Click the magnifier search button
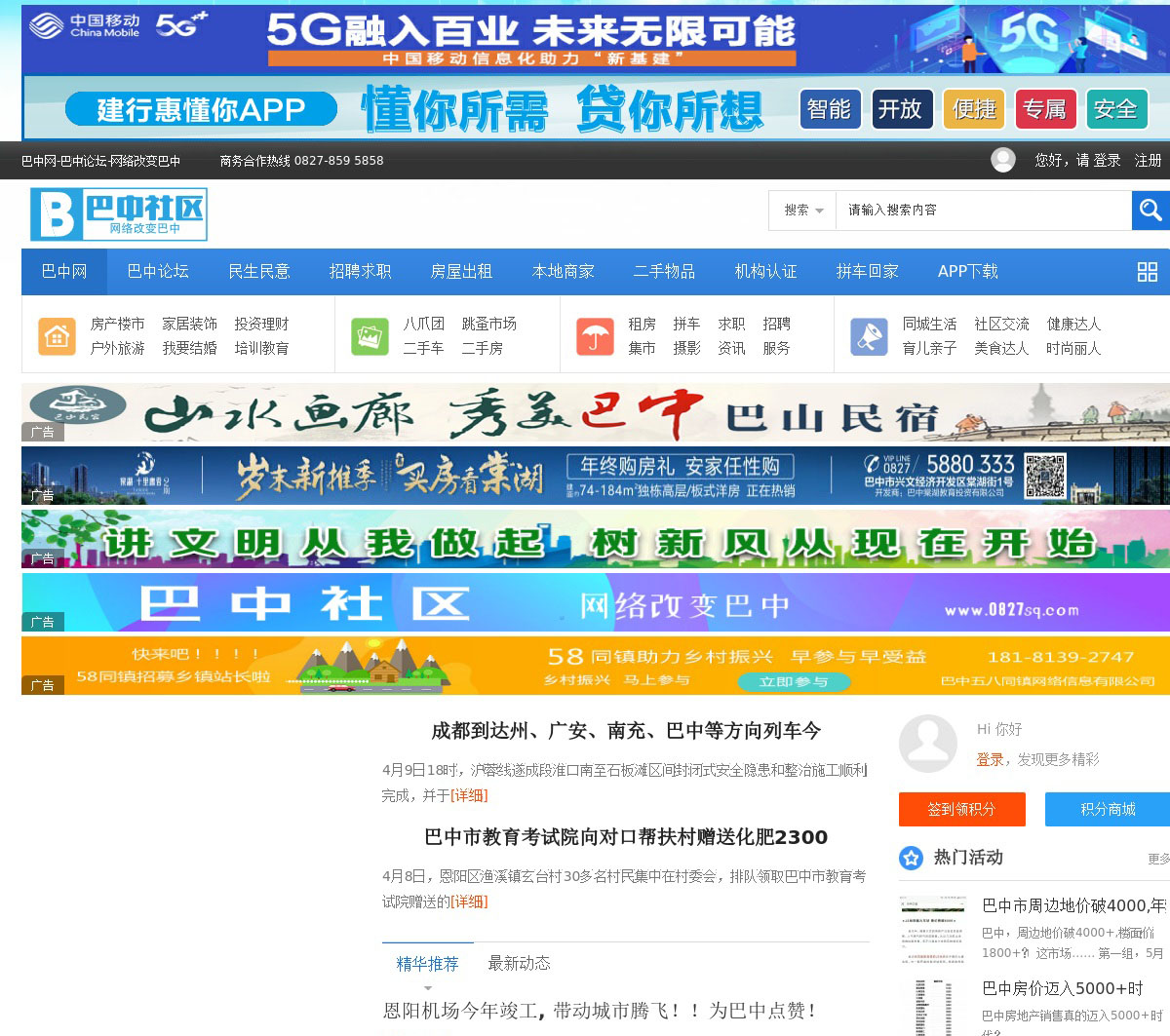 point(1150,210)
